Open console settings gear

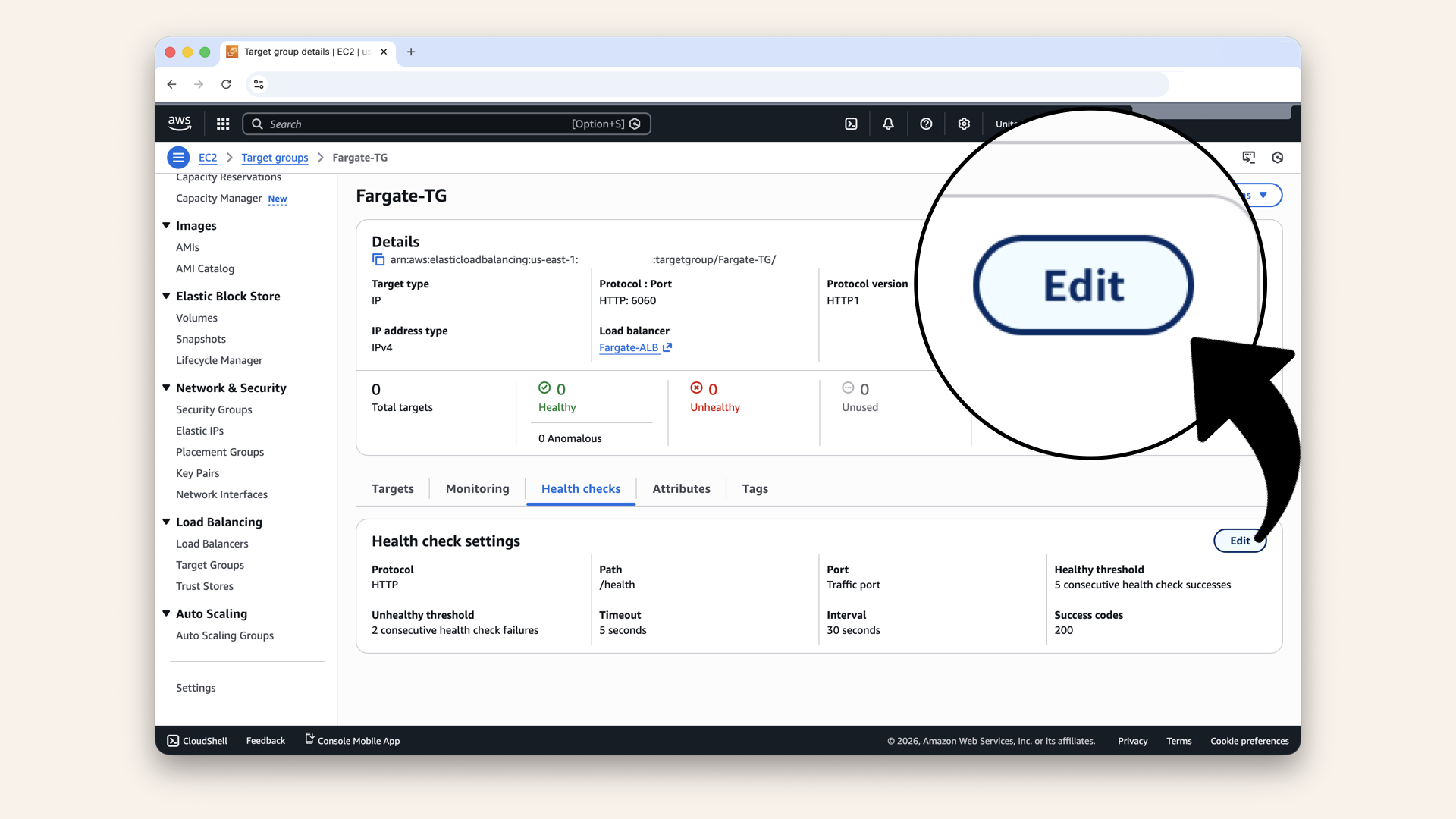click(x=964, y=124)
